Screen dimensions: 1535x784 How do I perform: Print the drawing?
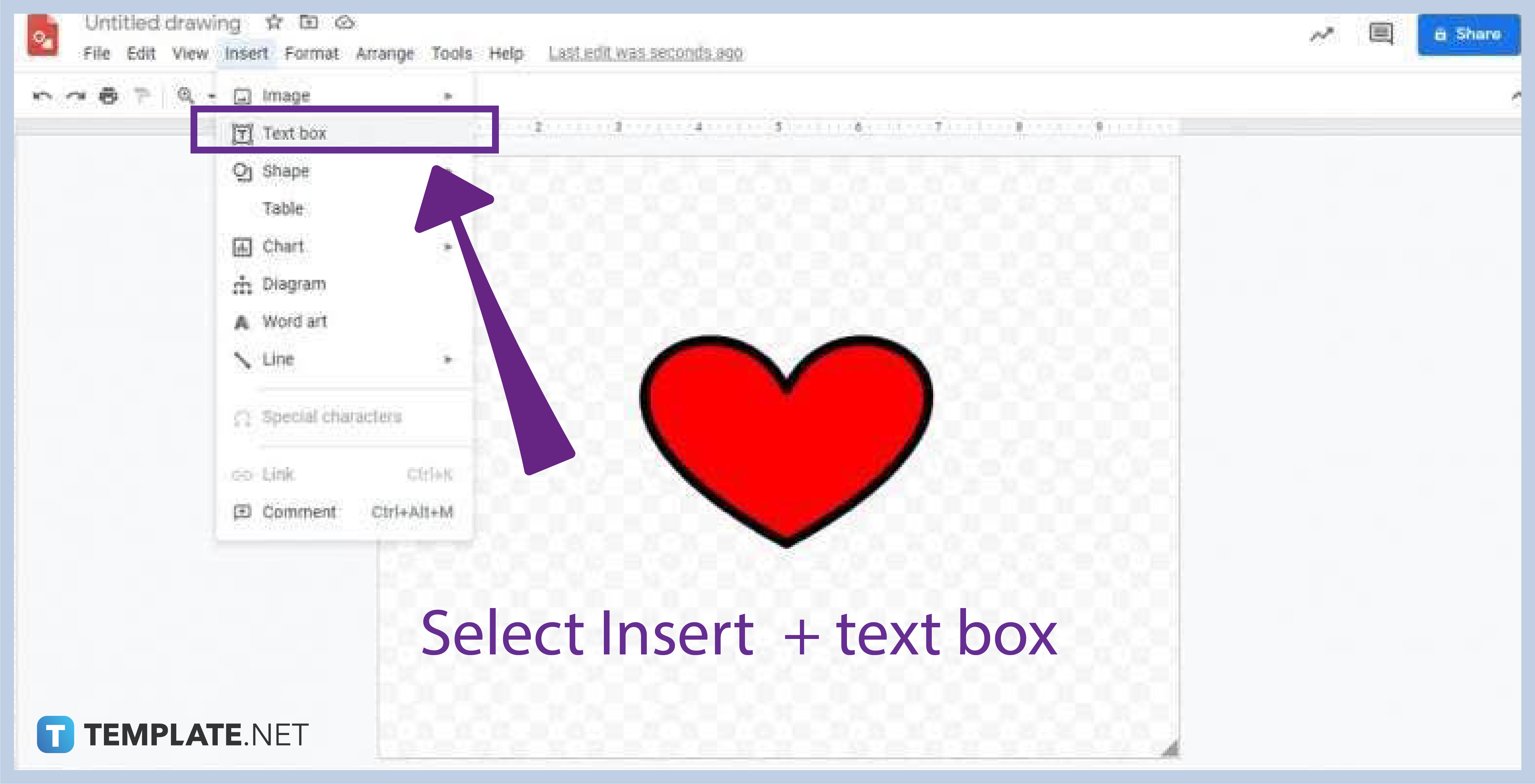click(x=109, y=95)
